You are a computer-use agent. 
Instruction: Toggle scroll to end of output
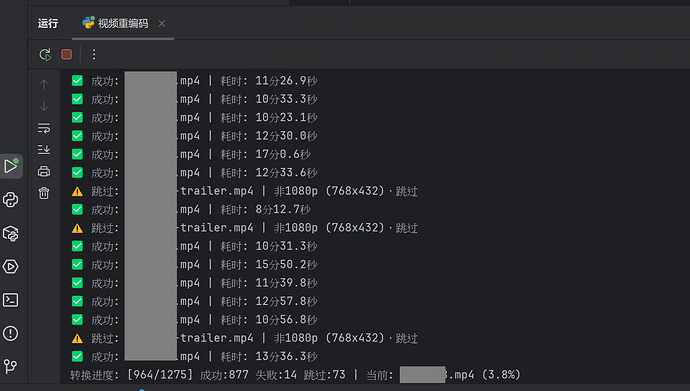coord(44,150)
